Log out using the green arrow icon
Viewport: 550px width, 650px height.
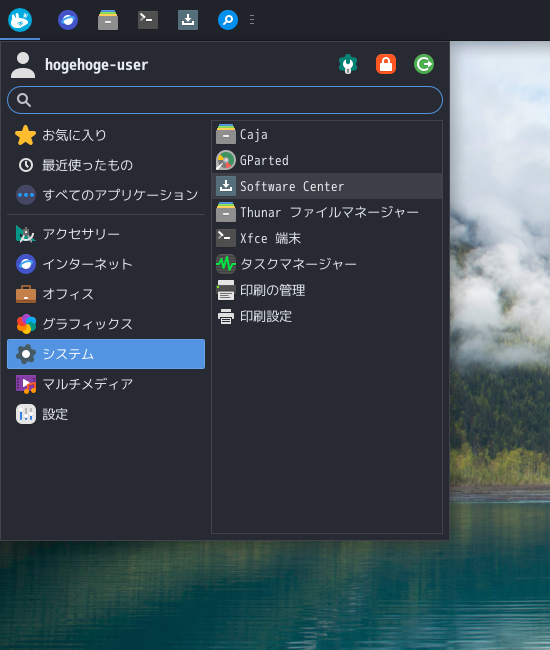[x=424, y=64]
